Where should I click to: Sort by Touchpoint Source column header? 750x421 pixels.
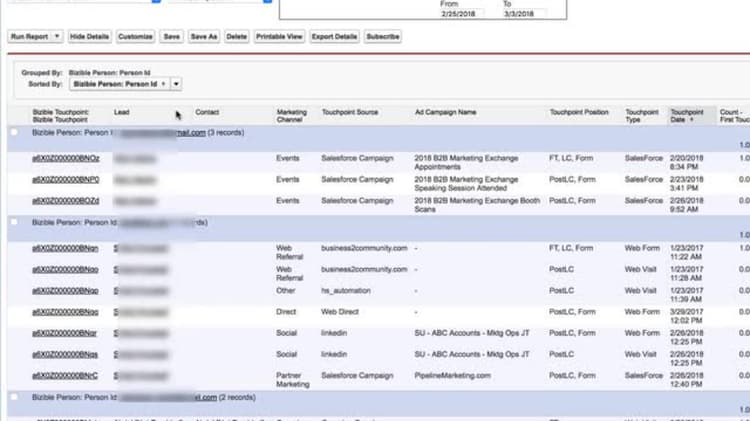[x=350, y=112]
